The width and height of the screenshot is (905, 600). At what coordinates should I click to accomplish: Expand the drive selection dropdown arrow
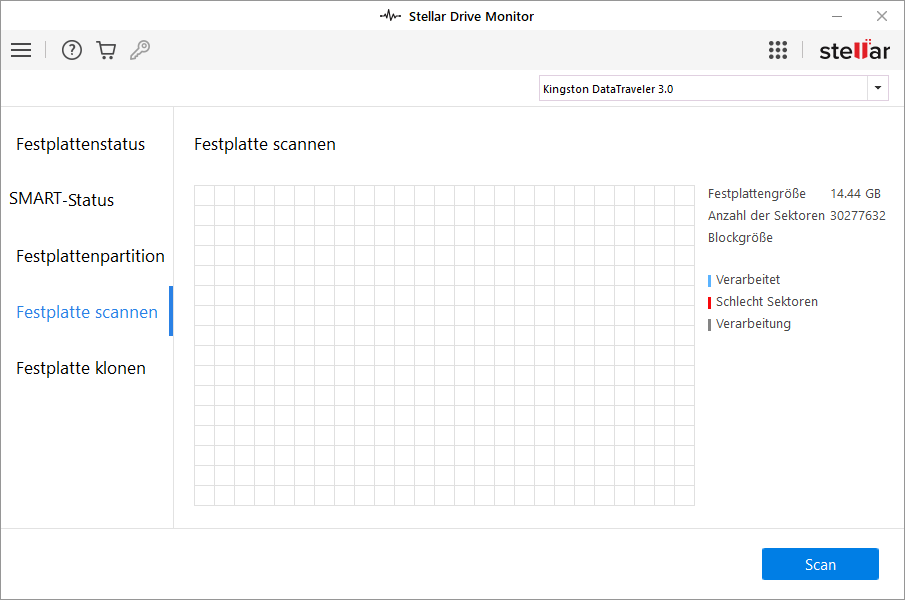(x=878, y=89)
